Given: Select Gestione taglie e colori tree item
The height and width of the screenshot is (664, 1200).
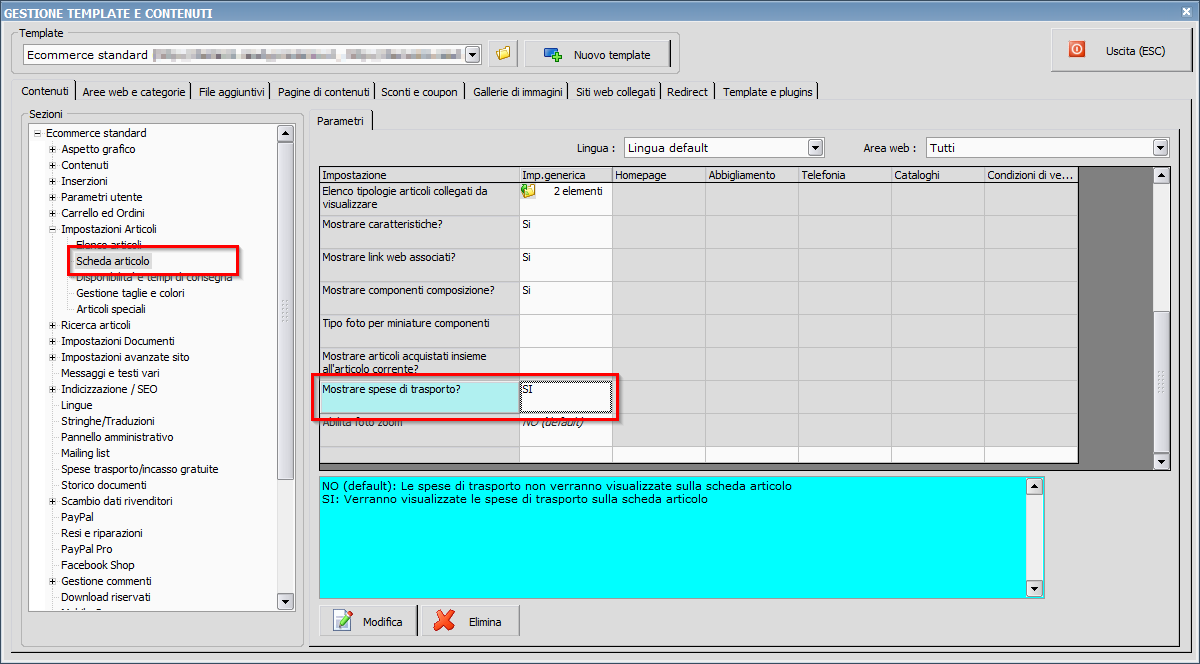Looking at the screenshot, I should pos(130,293).
